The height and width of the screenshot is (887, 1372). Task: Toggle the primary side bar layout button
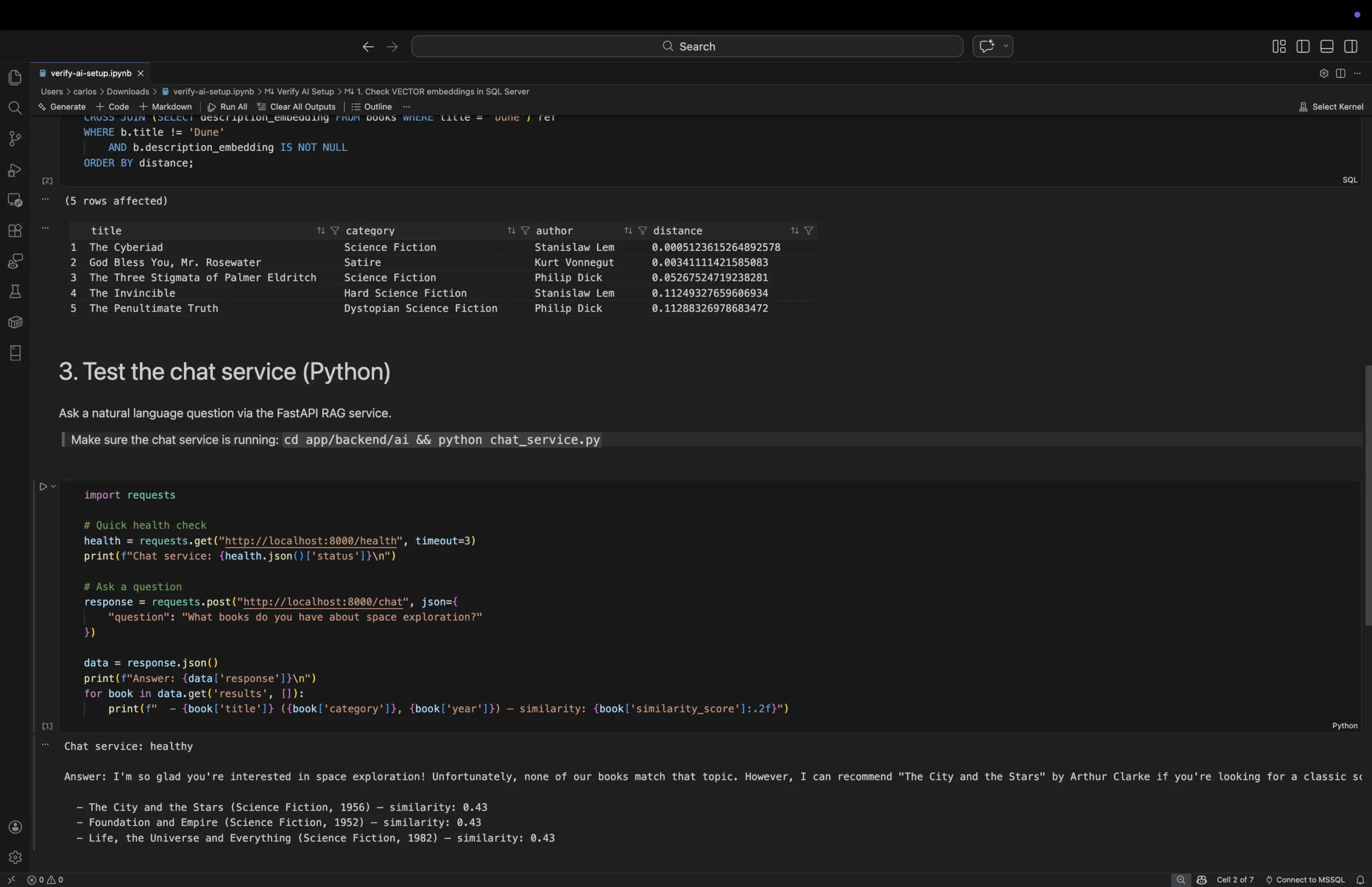[1303, 47]
